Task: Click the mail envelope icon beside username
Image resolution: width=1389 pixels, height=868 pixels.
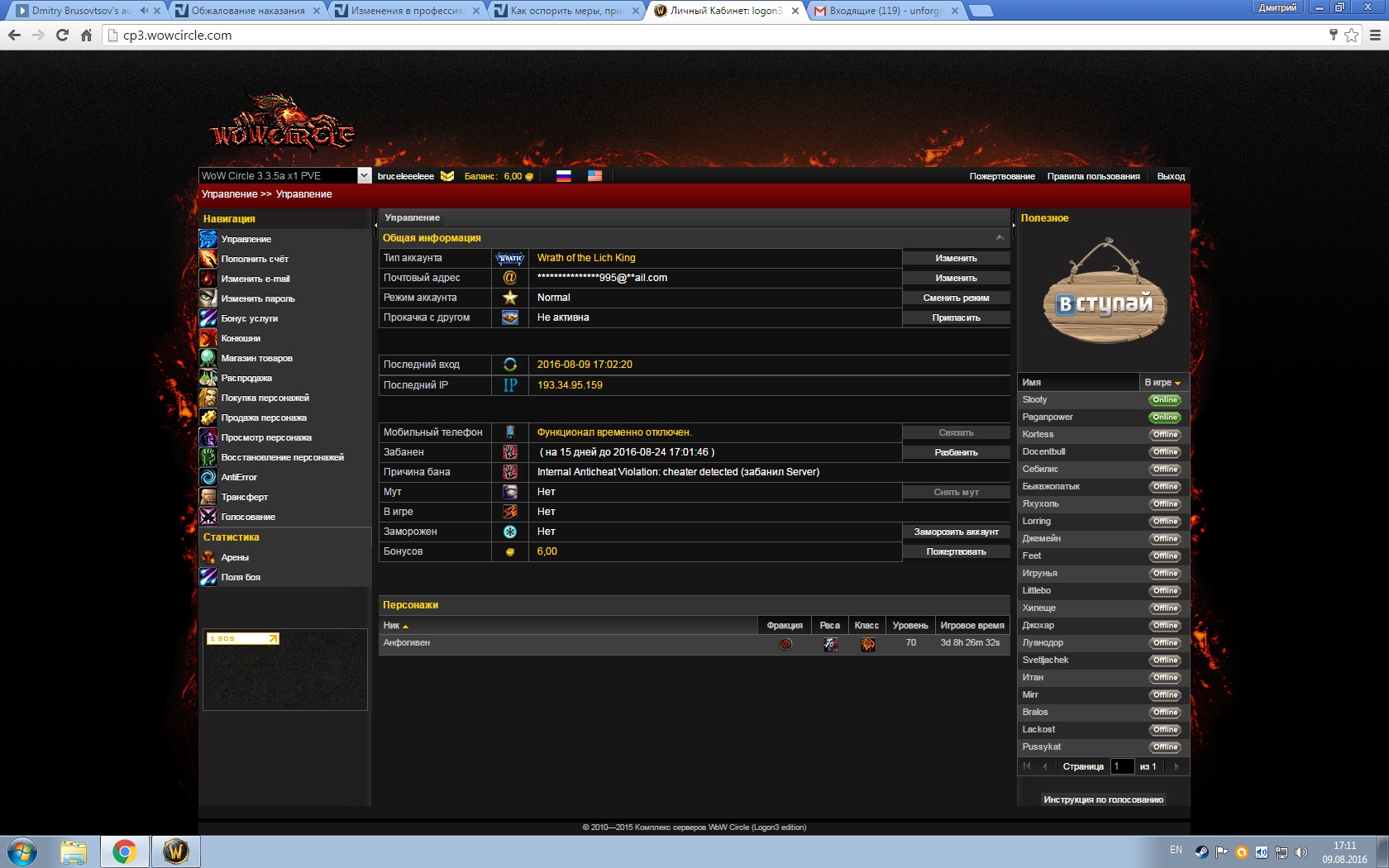Action: (x=447, y=176)
